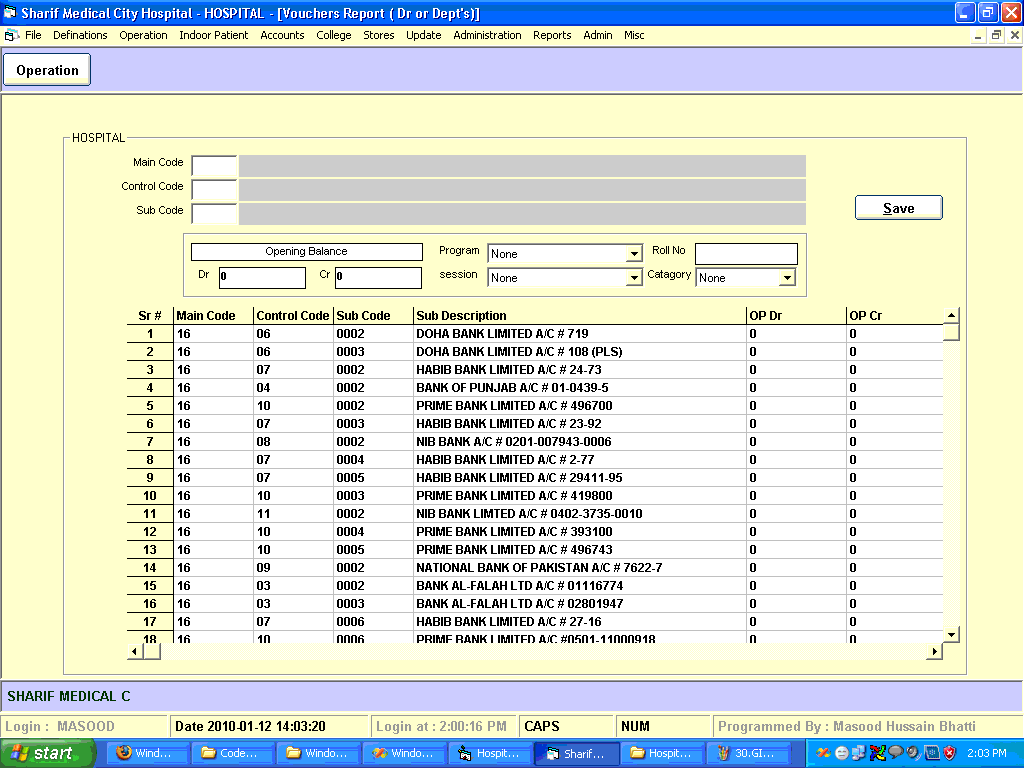This screenshot has width=1024, height=768.
Task: Click the system tray clock showing 2:03 PM
Action: (987, 753)
